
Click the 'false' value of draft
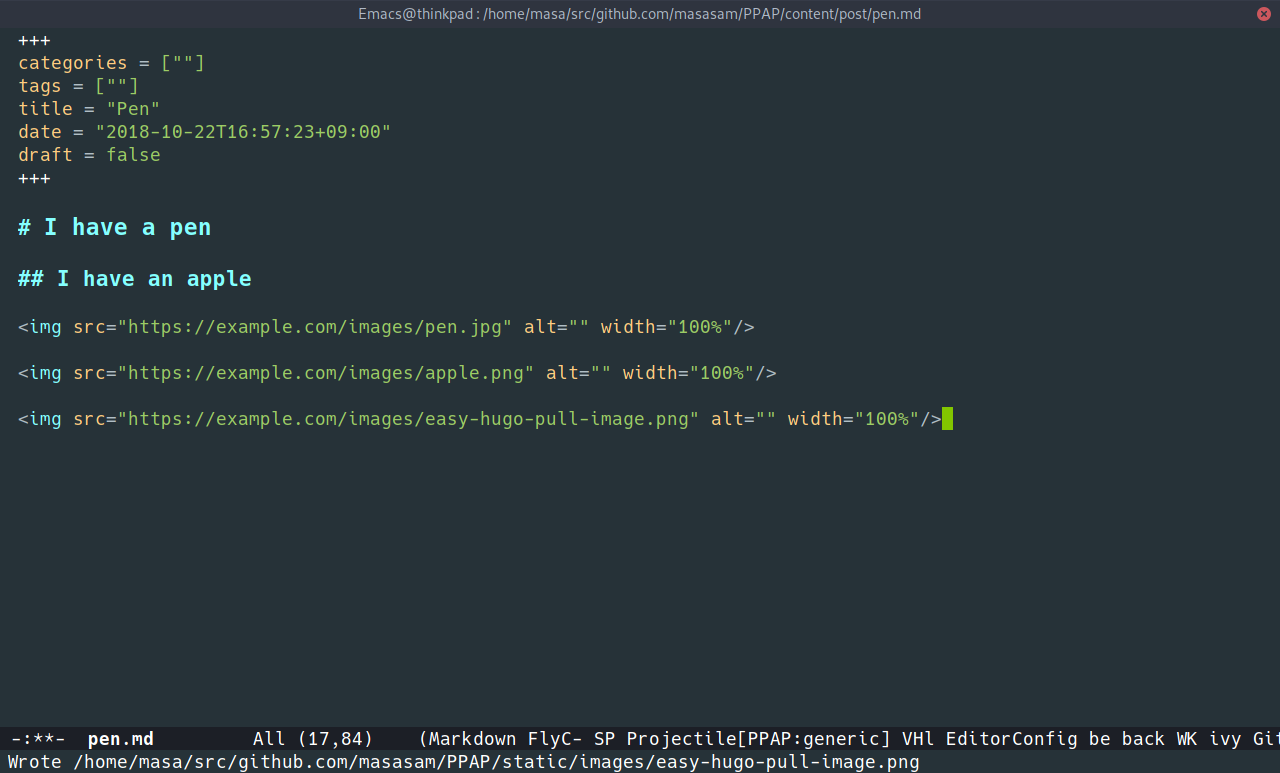[134, 155]
